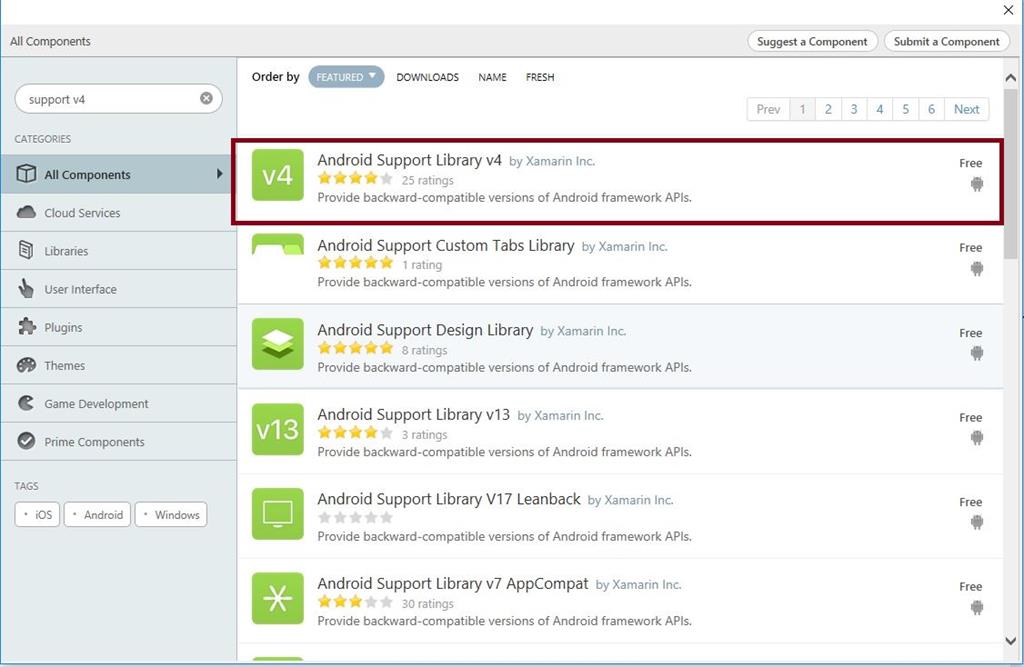The height and width of the screenshot is (667, 1024).
Task: Click '8 ratings' text for Design Library
Action: [x=424, y=350]
